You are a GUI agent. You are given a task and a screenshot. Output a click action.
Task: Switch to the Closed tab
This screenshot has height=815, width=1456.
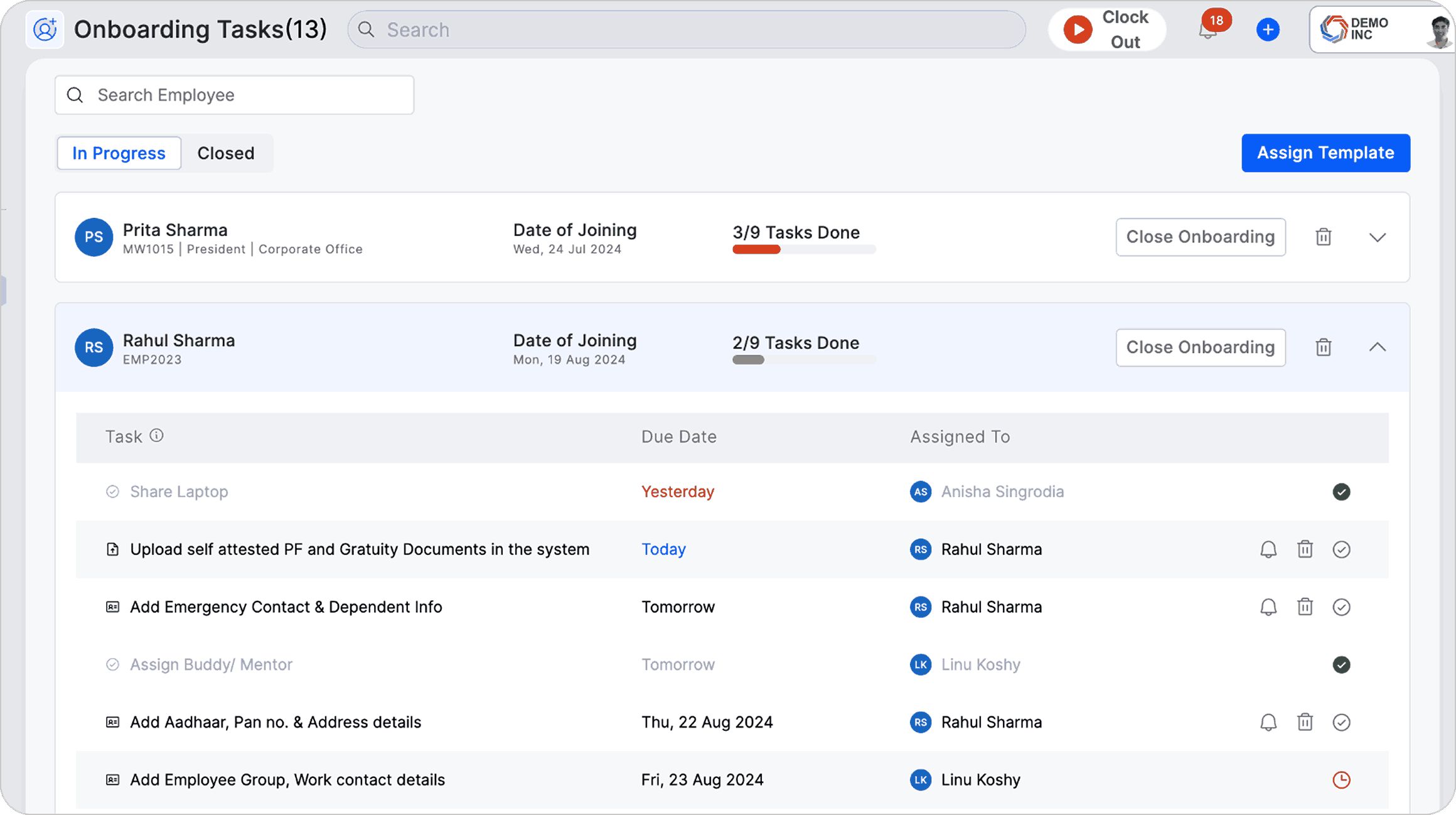[x=226, y=153]
